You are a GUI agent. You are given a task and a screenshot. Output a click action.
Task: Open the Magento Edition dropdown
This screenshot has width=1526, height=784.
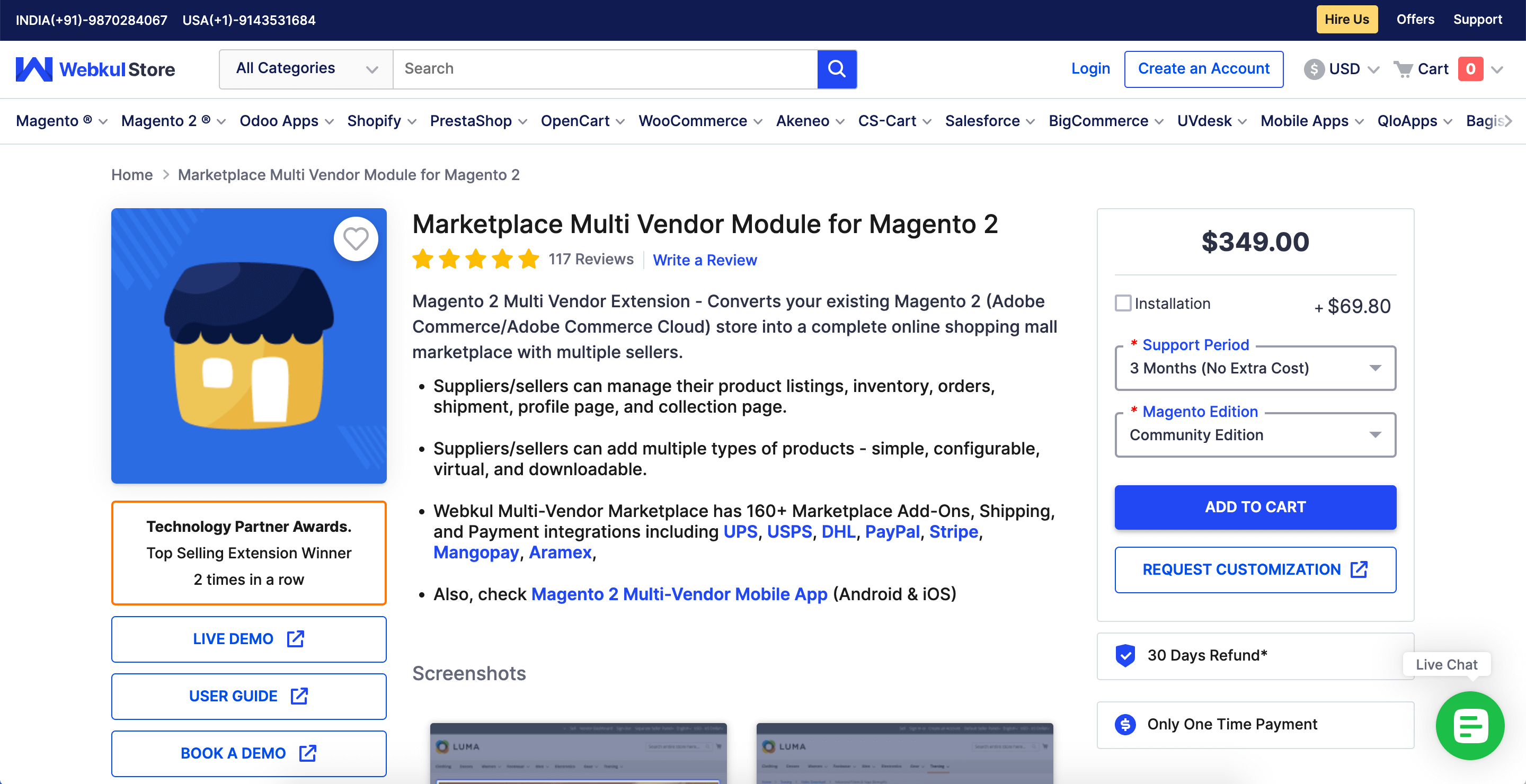(x=1255, y=435)
